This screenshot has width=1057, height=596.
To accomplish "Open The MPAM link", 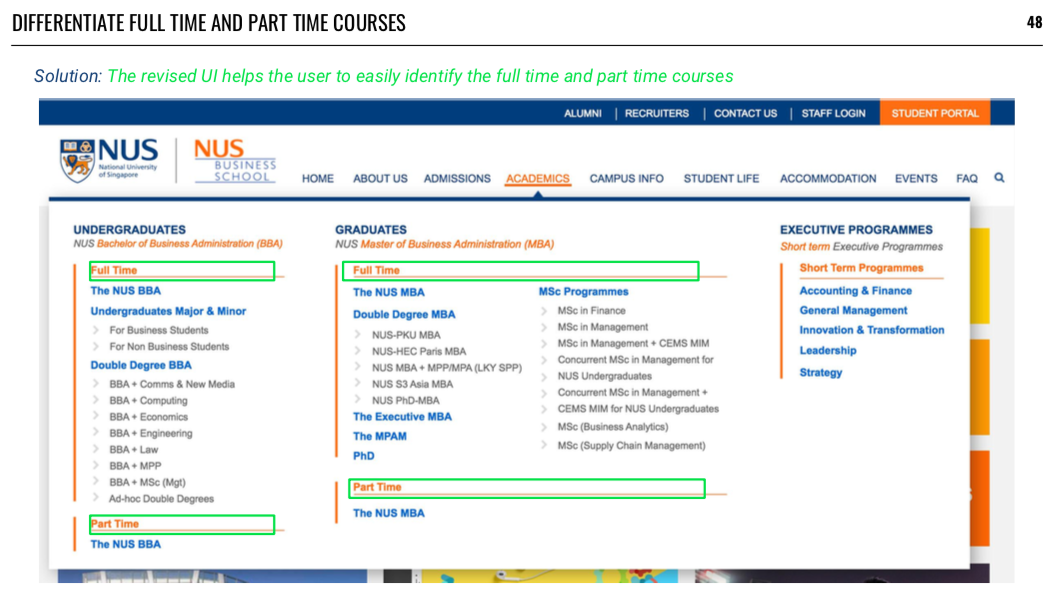I will (380, 436).
